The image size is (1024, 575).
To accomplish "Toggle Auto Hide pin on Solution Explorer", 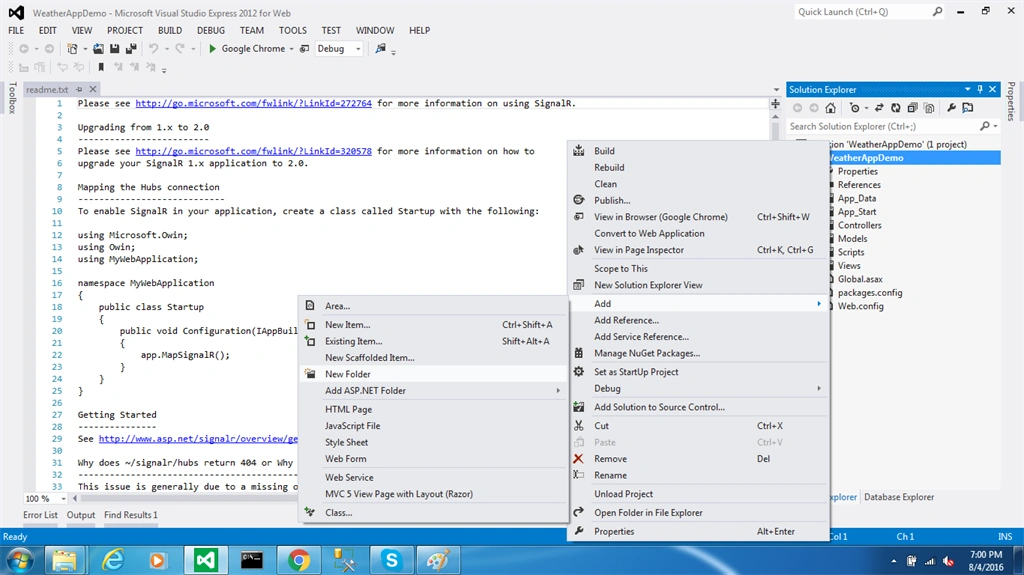I will click(980, 90).
